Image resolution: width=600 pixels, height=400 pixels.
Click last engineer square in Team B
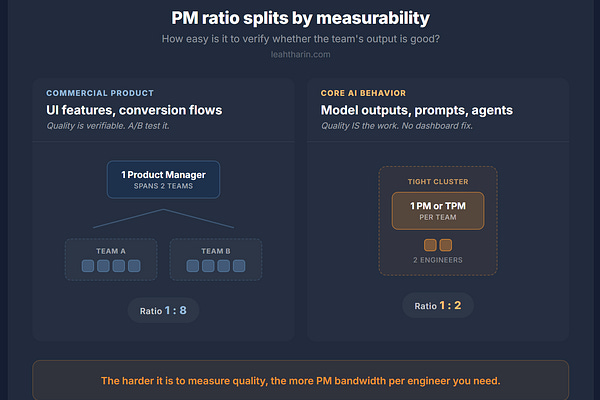(x=239, y=266)
